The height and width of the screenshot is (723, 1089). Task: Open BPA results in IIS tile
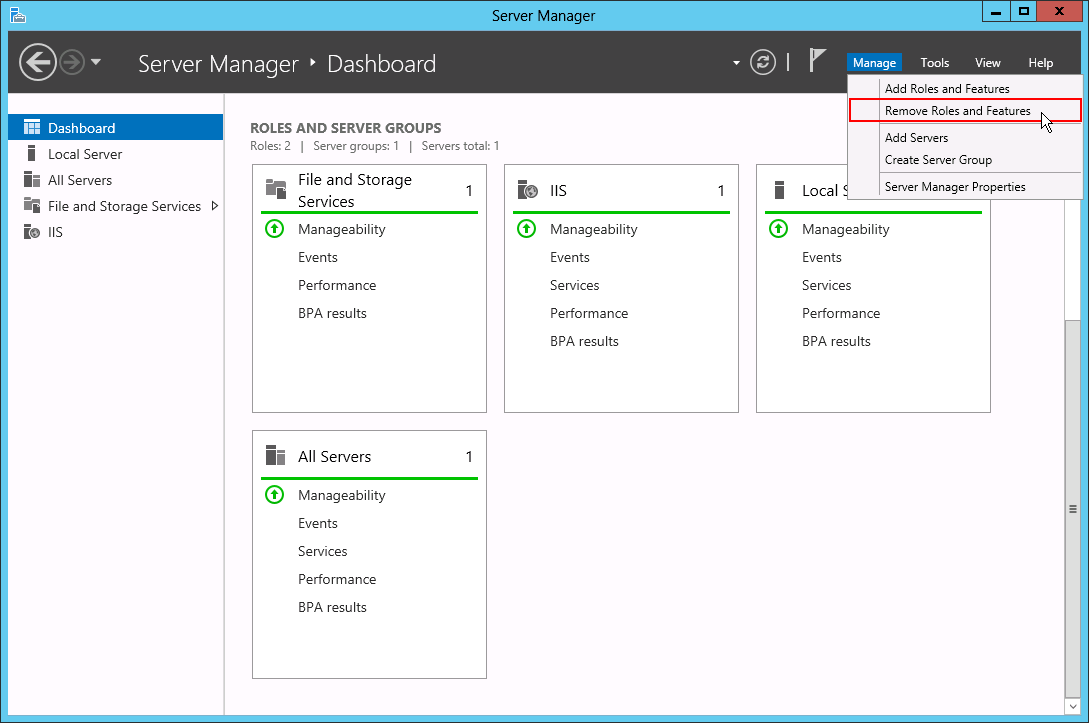(x=584, y=341)
